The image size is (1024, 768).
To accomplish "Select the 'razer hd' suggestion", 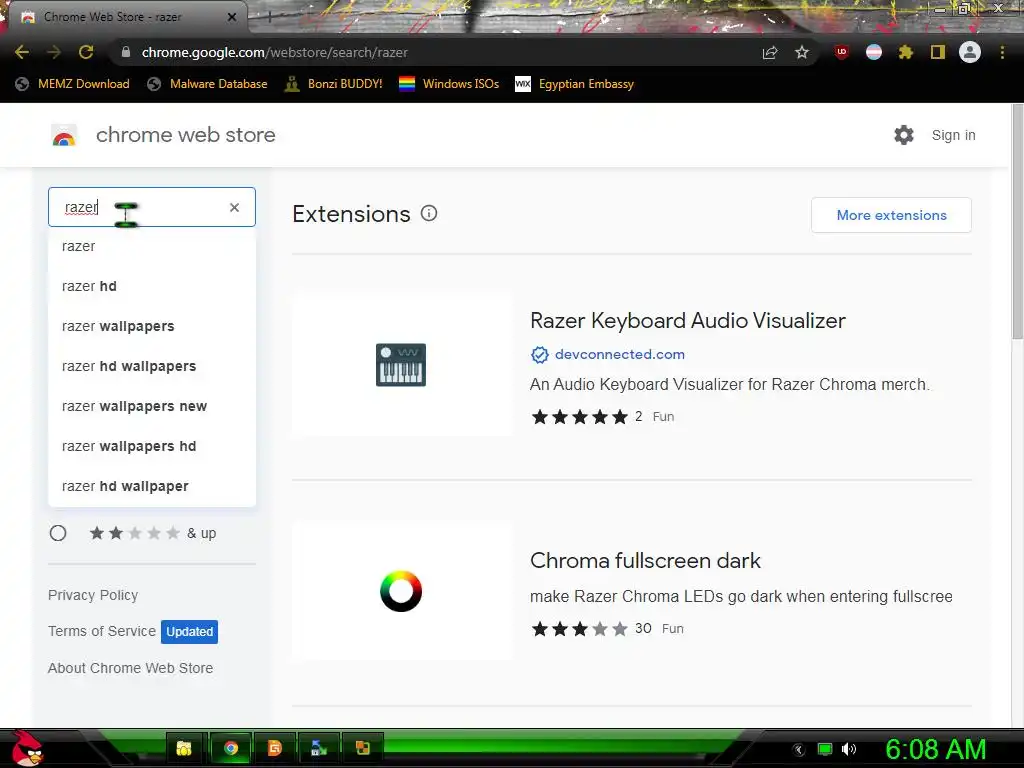I will [x=152, y=286].
